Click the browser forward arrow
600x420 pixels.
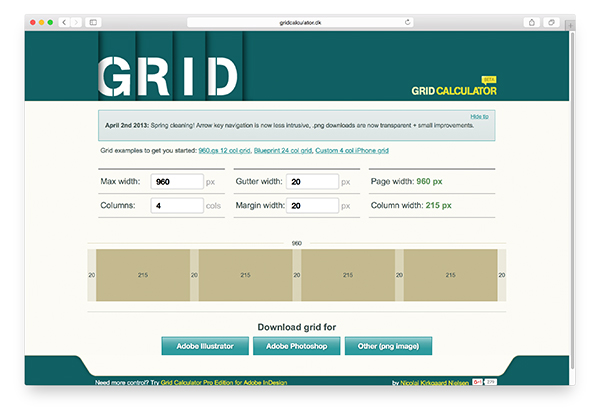coord(76,23)
